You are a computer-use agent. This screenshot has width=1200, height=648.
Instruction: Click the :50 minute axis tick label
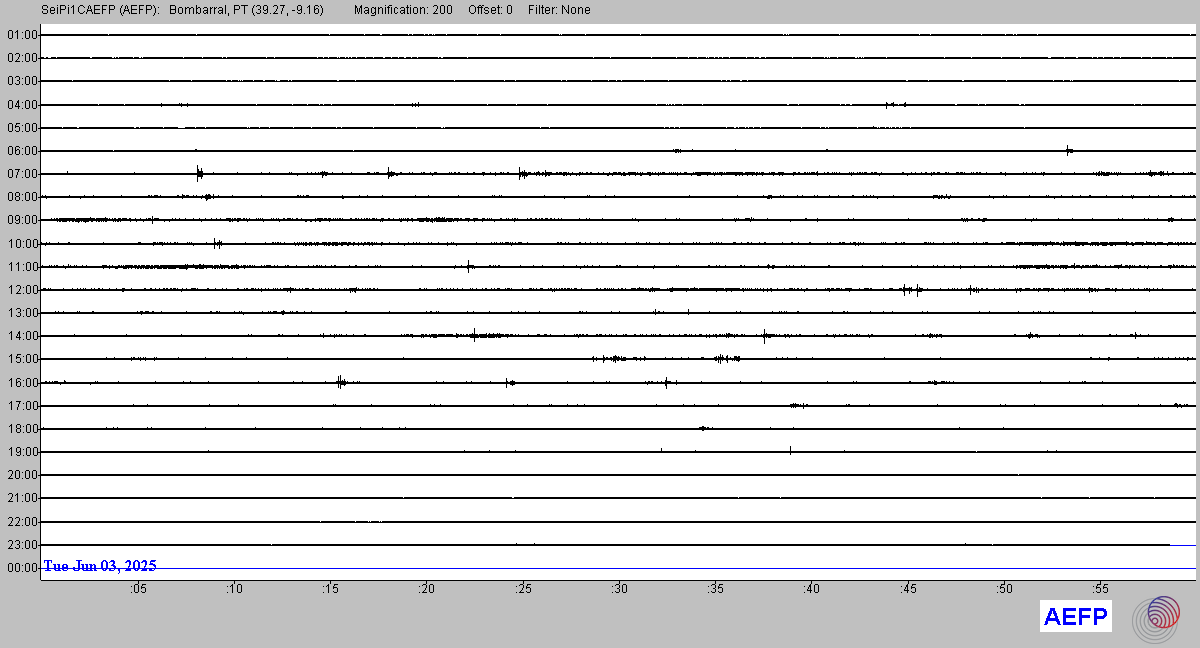click(x=1004, y=589)
